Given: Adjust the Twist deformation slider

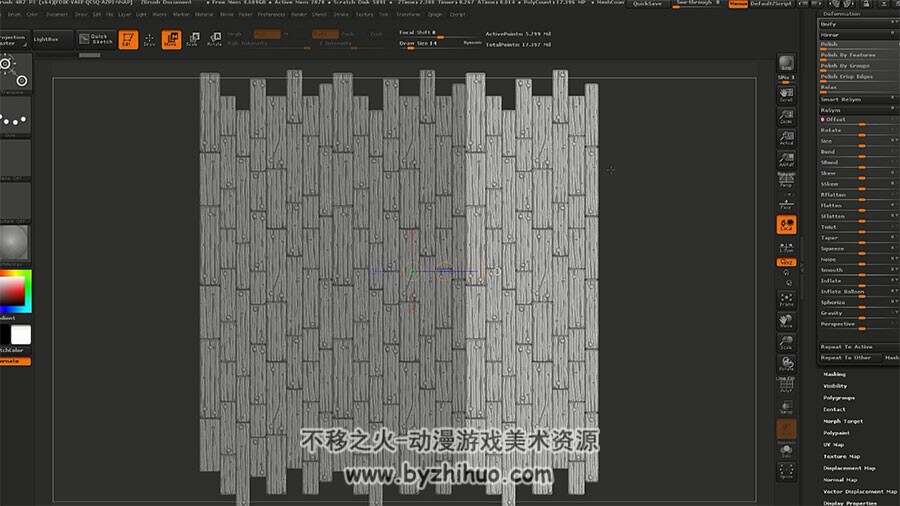Looking at the screenshot, I should click(857, 227).
